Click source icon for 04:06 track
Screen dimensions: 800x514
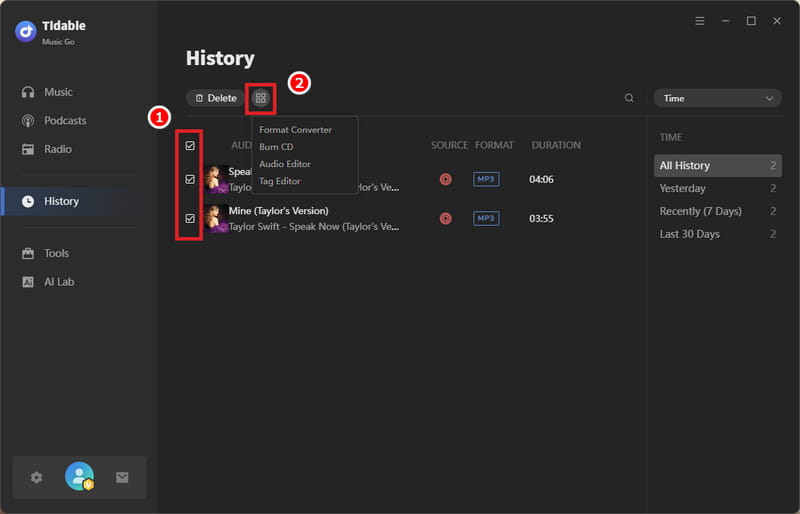click(x=445, y=179)
